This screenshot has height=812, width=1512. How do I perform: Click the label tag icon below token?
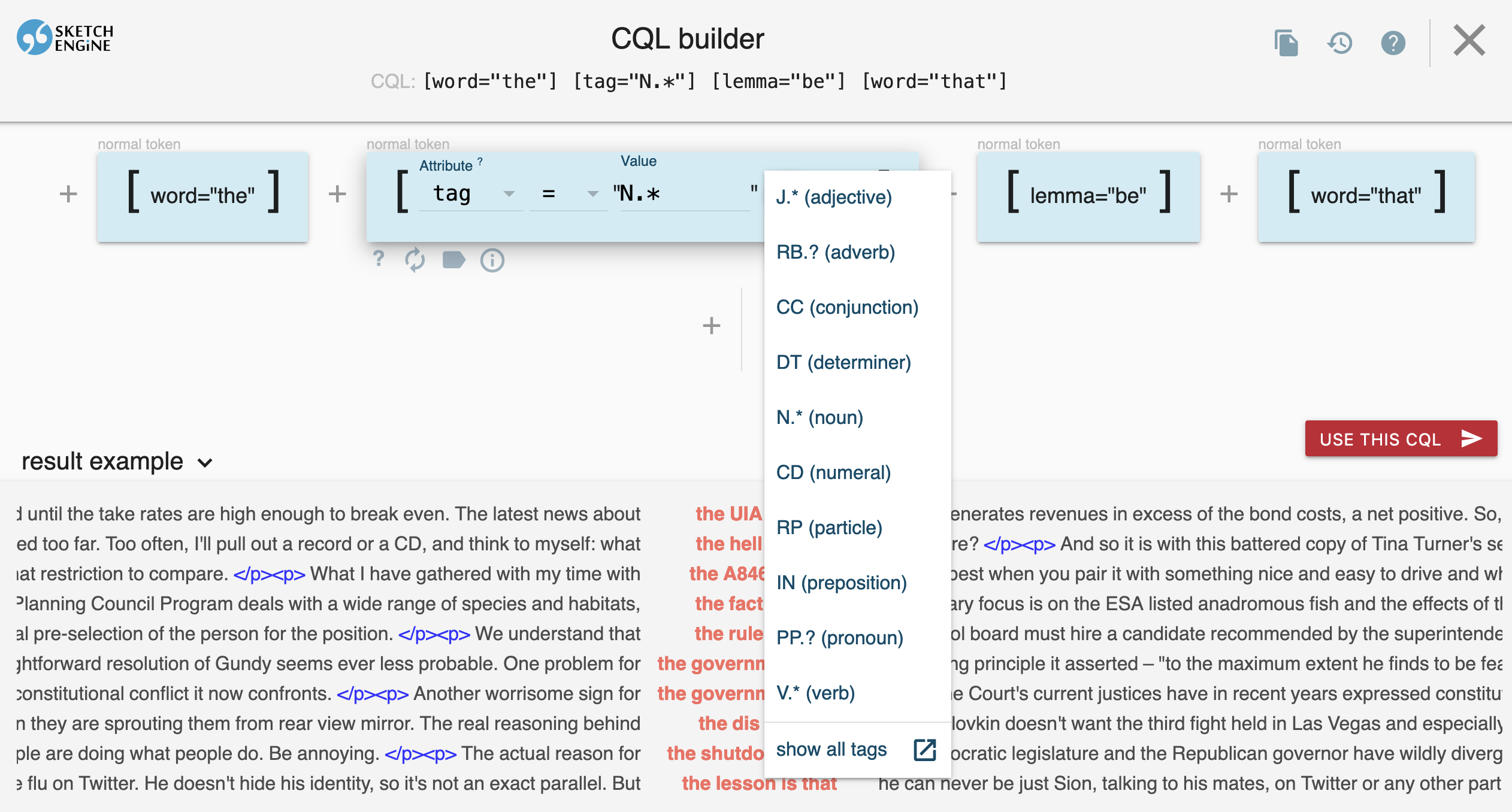[x=453, y=260]
